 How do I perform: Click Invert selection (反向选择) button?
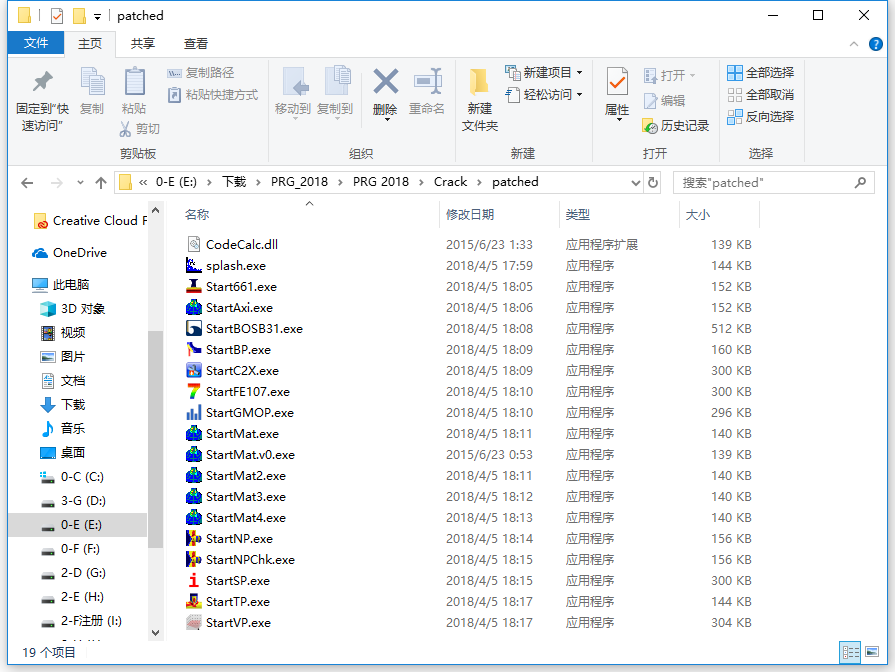coord(761,116)
